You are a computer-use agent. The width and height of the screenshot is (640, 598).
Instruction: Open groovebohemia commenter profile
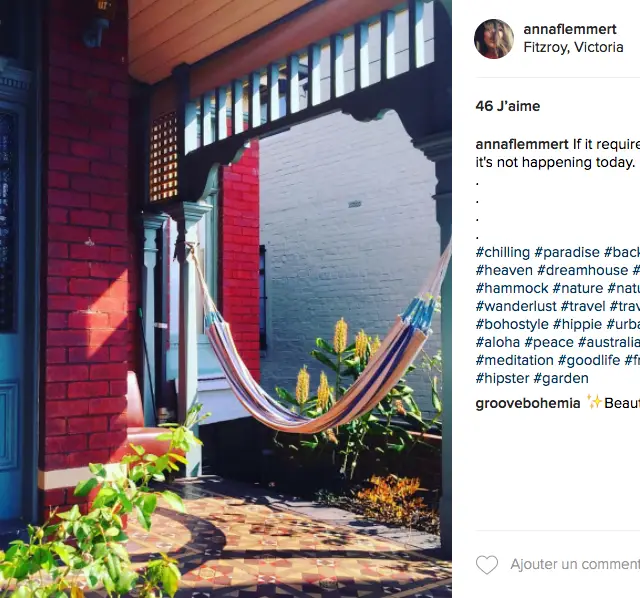pos(528,403)
